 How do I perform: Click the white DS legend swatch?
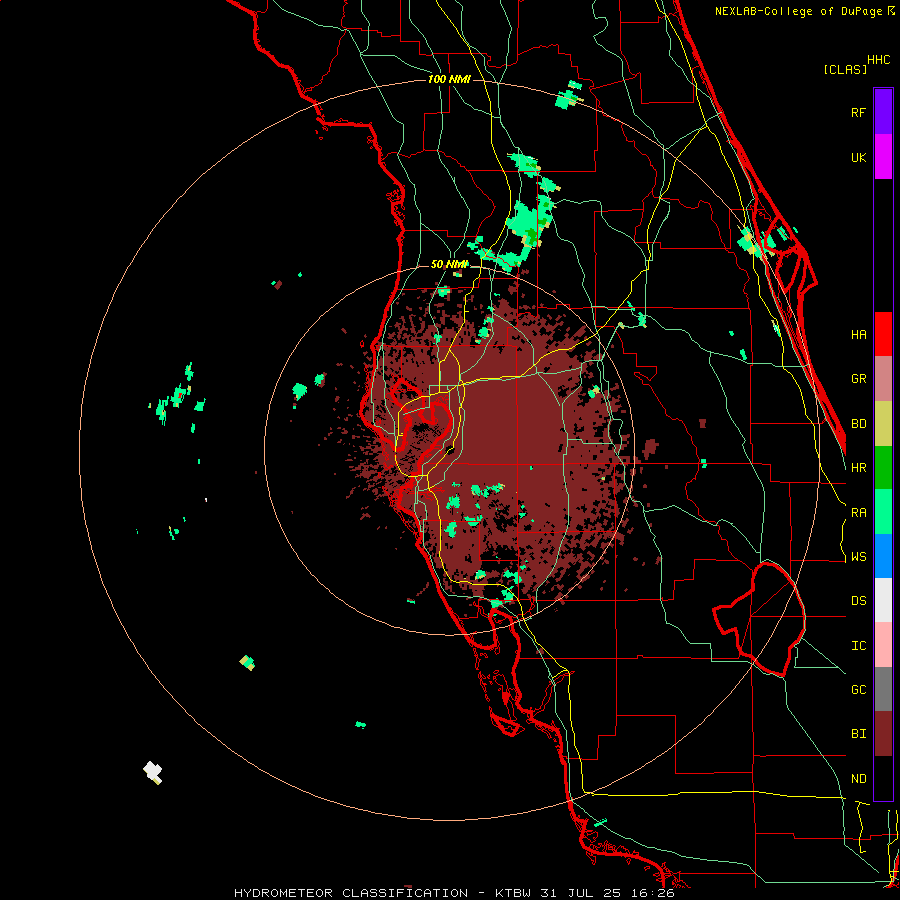coord(883,600)
